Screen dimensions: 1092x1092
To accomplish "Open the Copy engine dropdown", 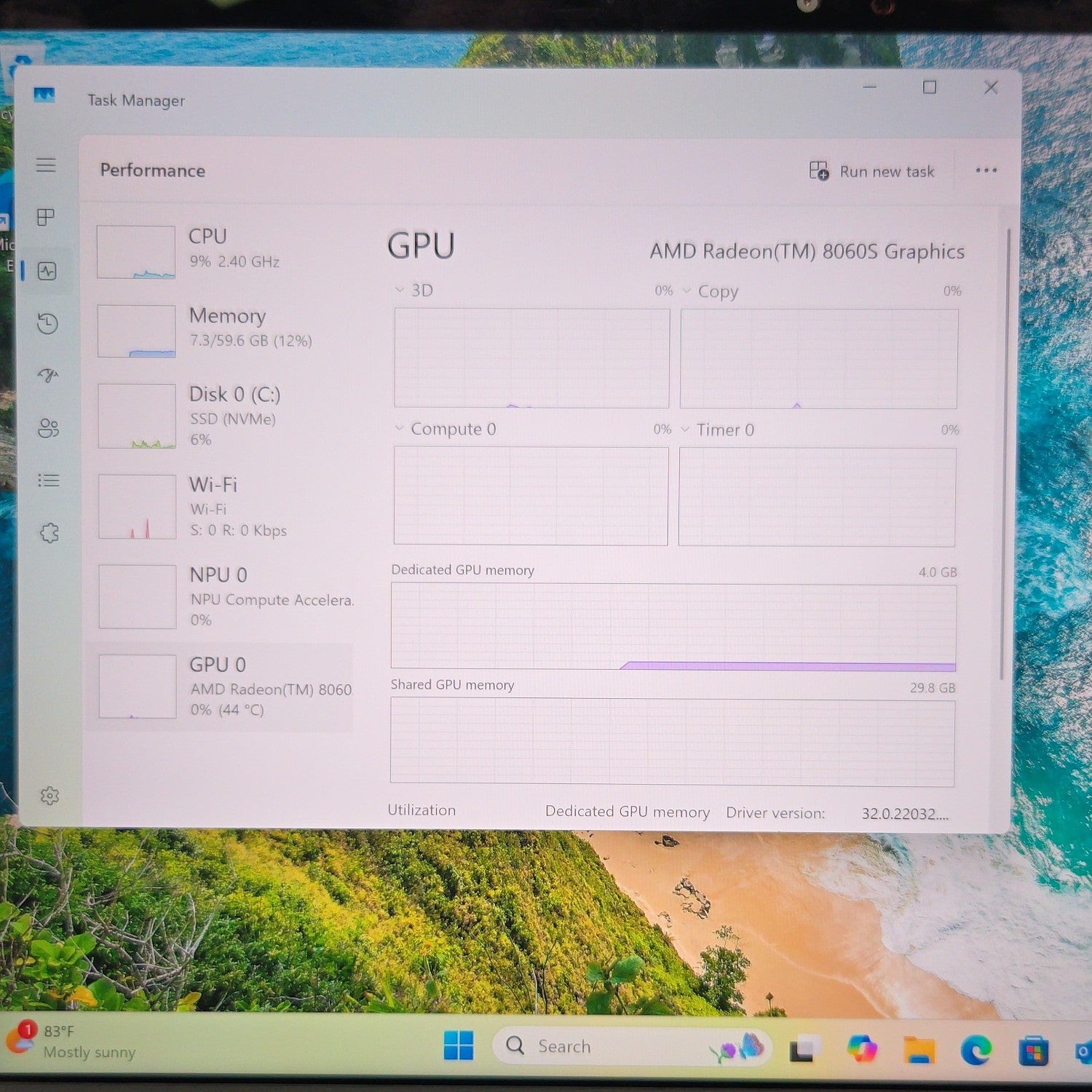I will (711, 291).
